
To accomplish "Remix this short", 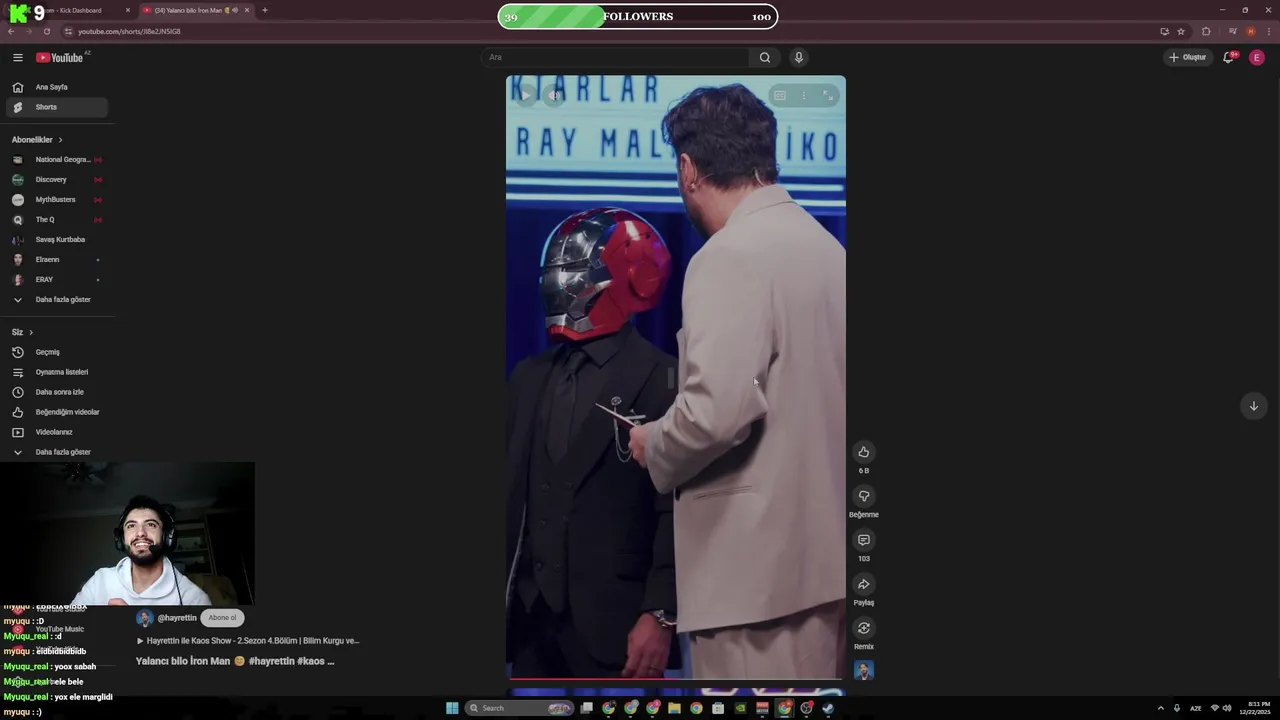I will point(864,628).
